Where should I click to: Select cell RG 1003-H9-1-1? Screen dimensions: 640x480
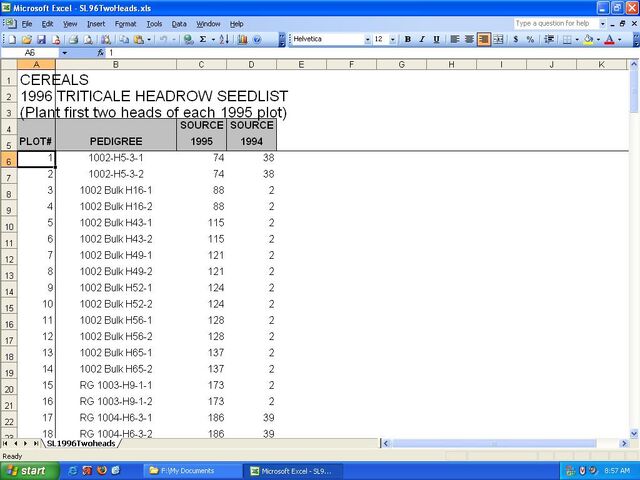pos(116,385)
